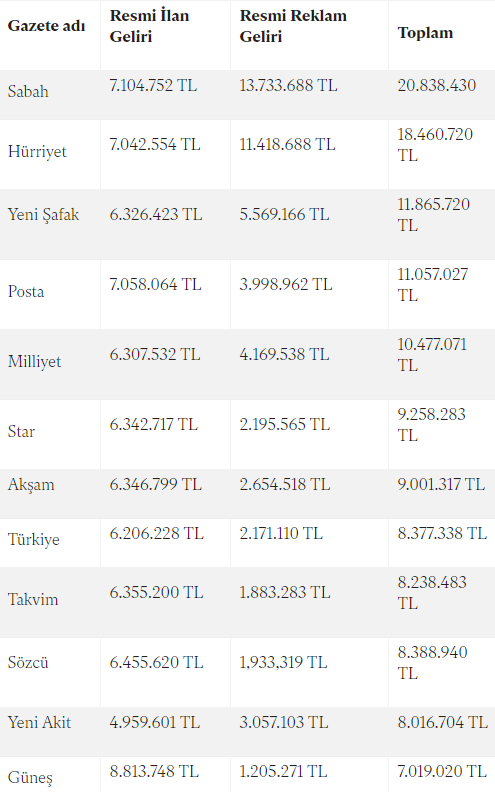This screenshot has height=792, width=495.
Task: Select the Akşam row label
Action: click(x=31, y=484)
